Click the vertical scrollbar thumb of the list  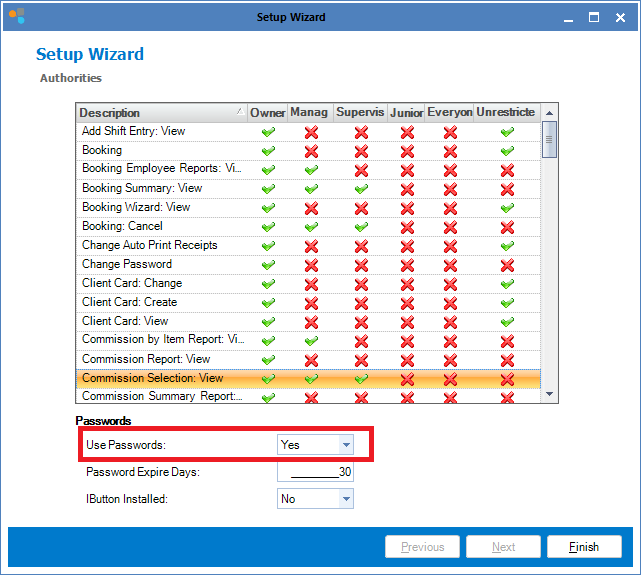coord(549,140)
